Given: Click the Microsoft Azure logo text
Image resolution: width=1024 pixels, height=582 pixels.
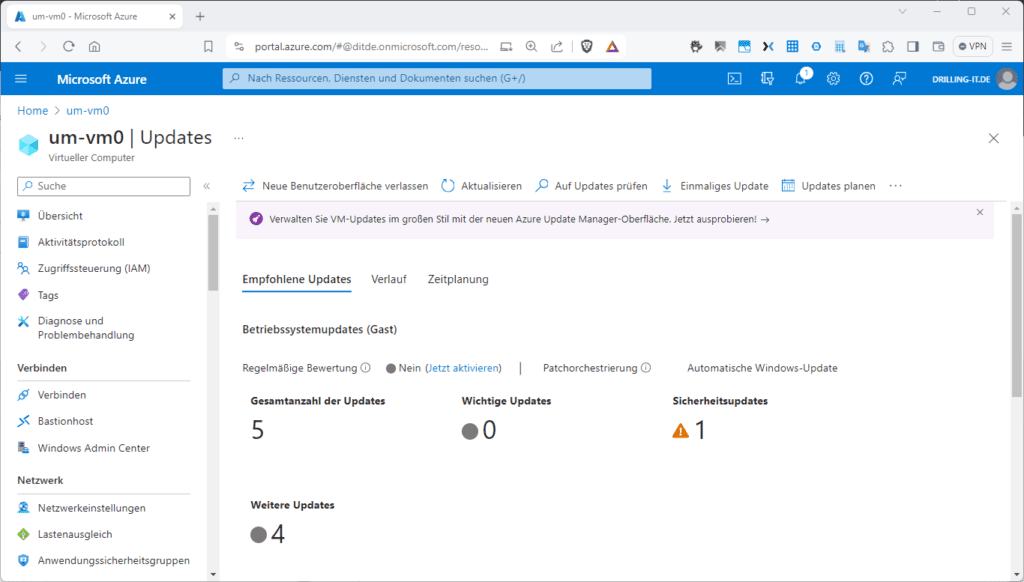Looking at the screenshot, I should [x=102, y=79].
